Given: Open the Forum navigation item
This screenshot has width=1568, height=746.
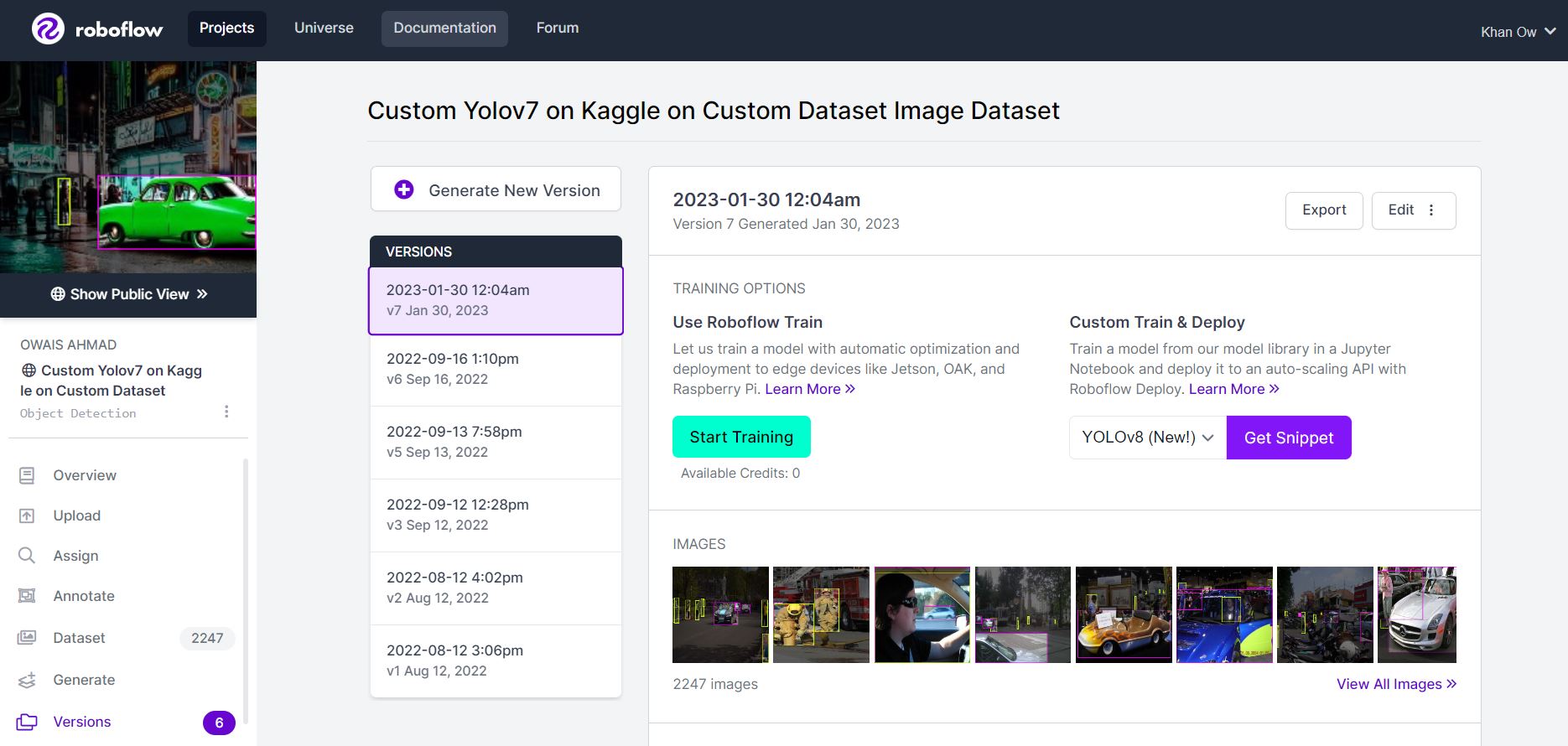Looking at the screenshot, I should 558,28.
